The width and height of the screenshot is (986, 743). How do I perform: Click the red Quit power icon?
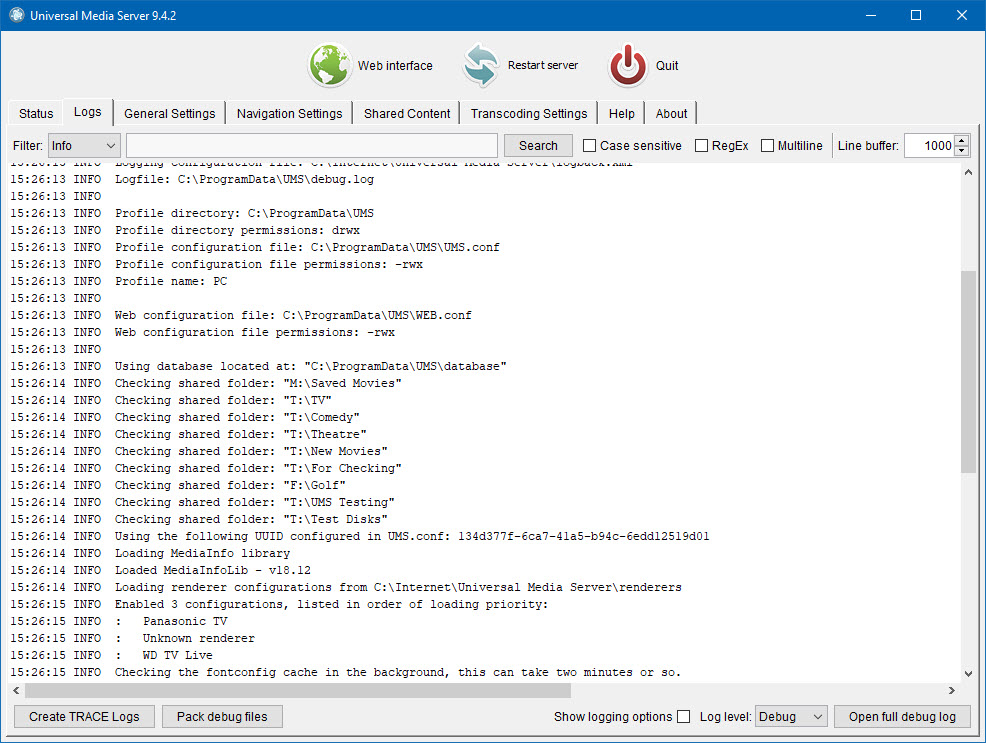pyautogui.click(x=628, y=65)
